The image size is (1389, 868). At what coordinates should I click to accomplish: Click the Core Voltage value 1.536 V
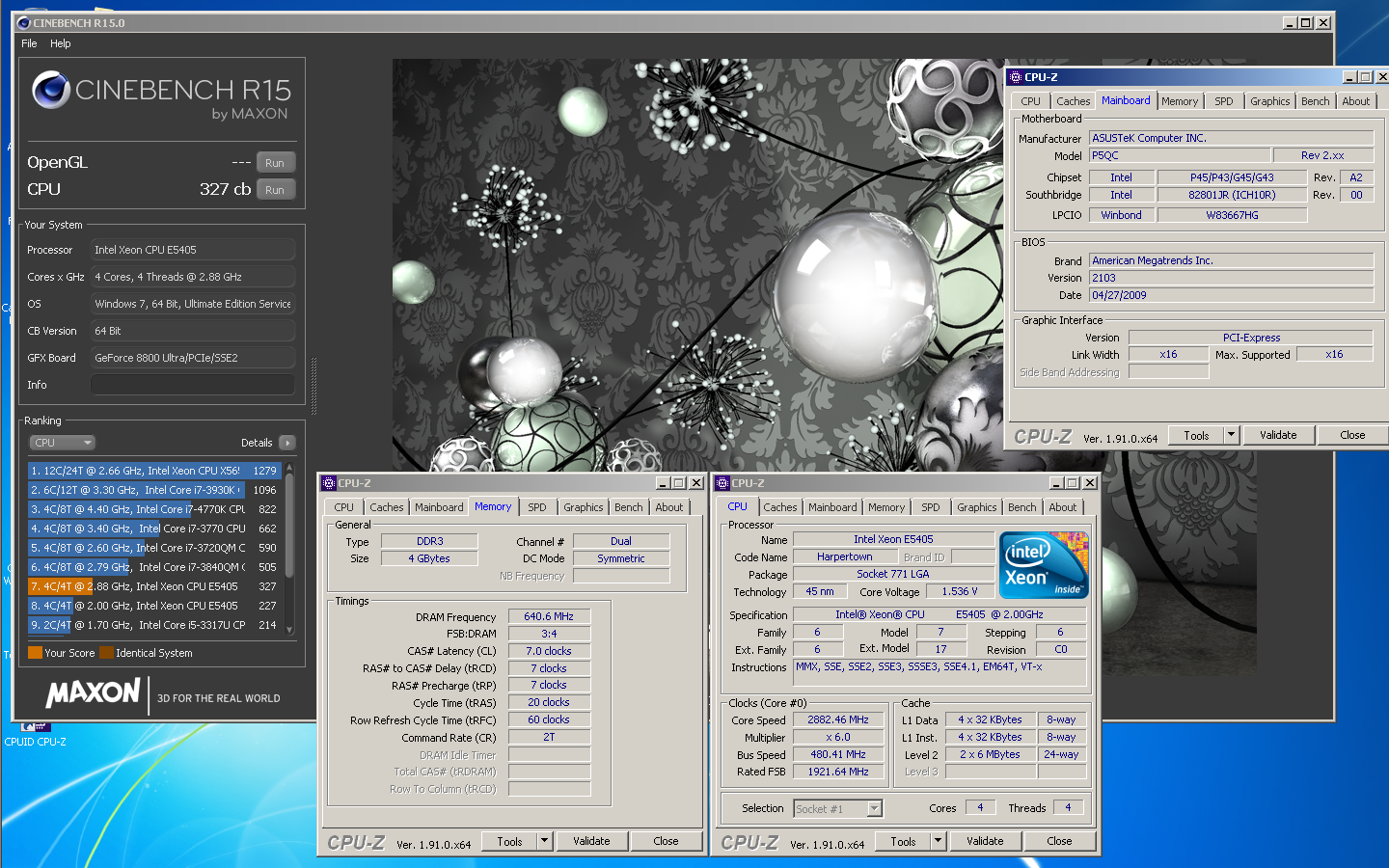(959, 592)
